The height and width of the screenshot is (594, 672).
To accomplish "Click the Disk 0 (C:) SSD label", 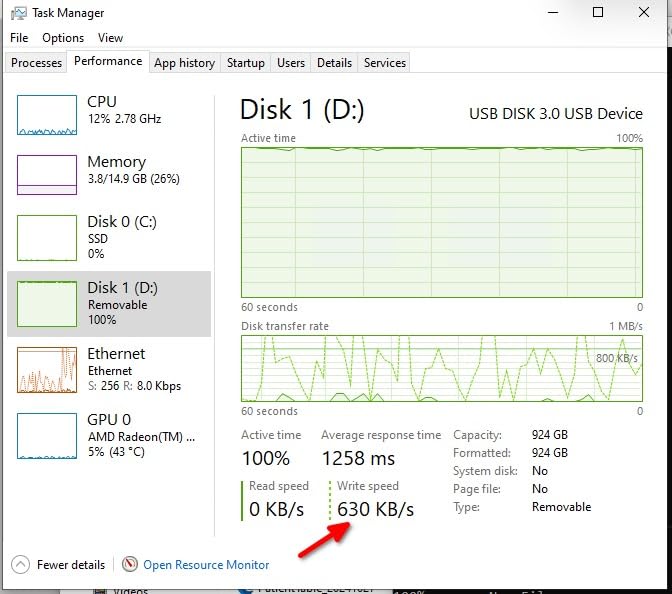I will 122,237.
